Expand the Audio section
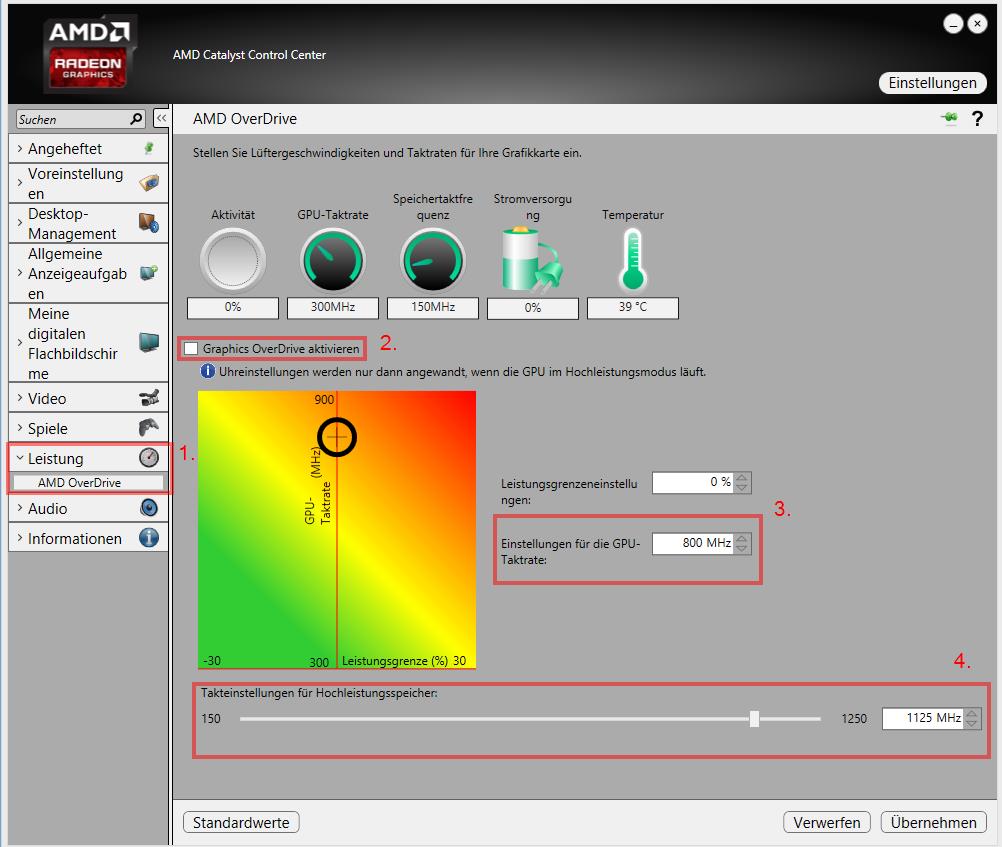 (x=20, y=508)
